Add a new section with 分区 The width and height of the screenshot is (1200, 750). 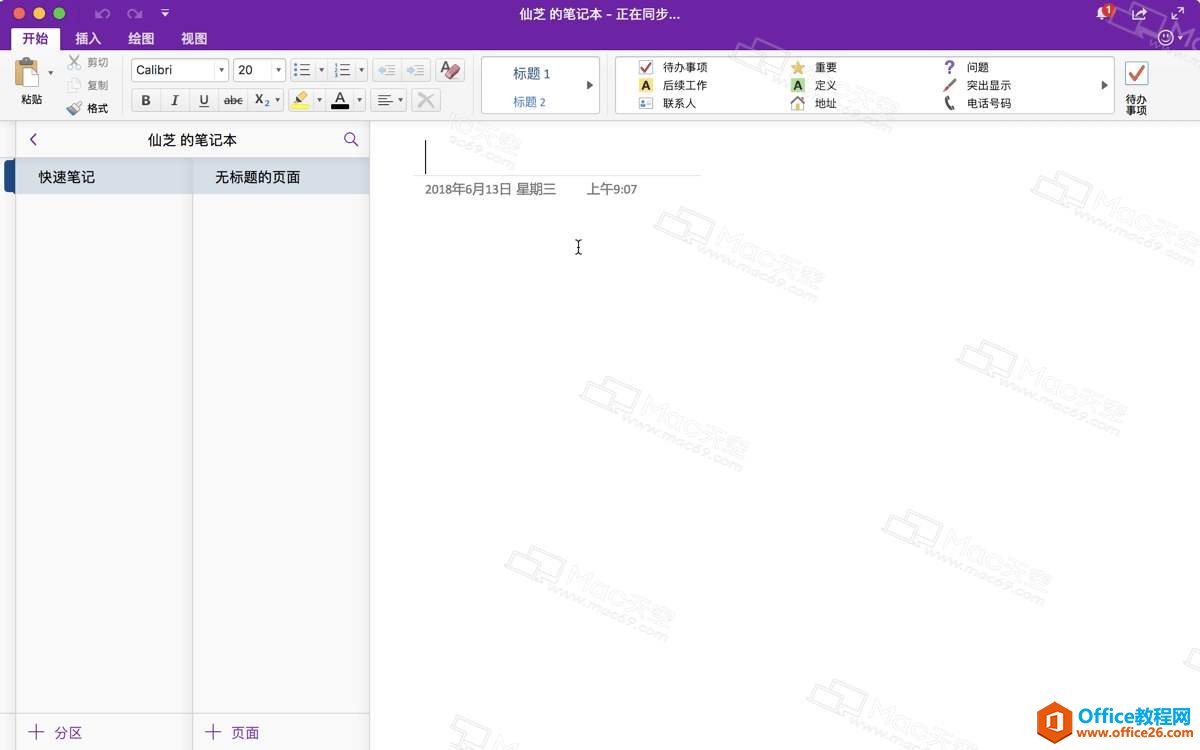click(56, 732)
